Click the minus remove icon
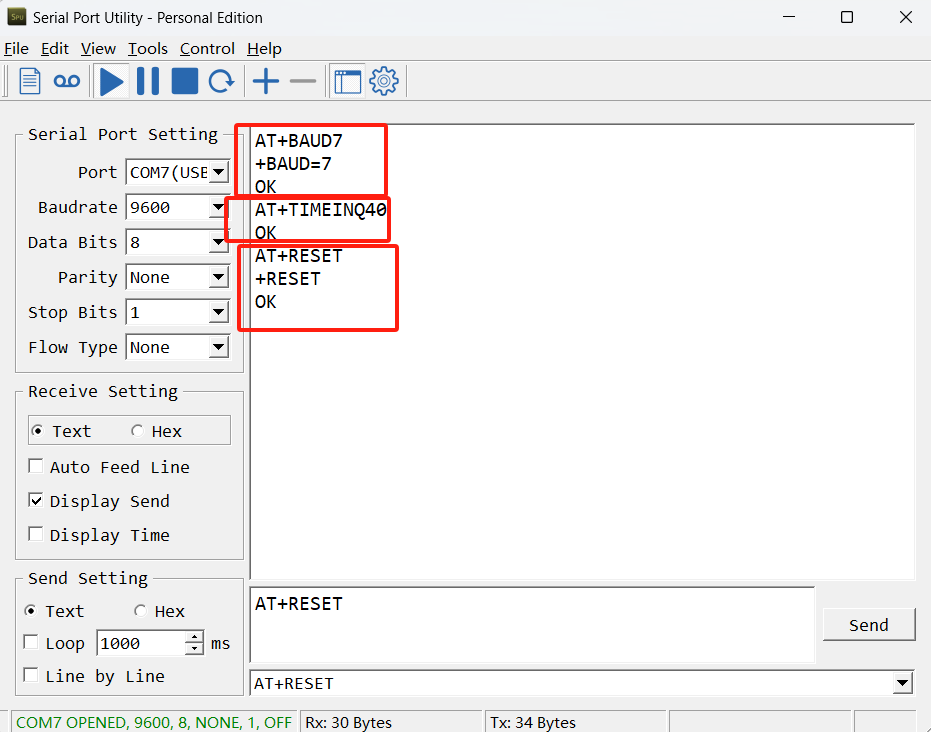This screenshot has height=732, width=931. pyautogui.click(x=303, y=81)
